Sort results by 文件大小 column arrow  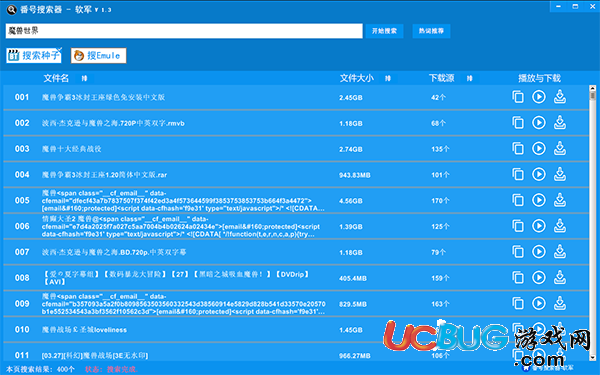(388, 78)
